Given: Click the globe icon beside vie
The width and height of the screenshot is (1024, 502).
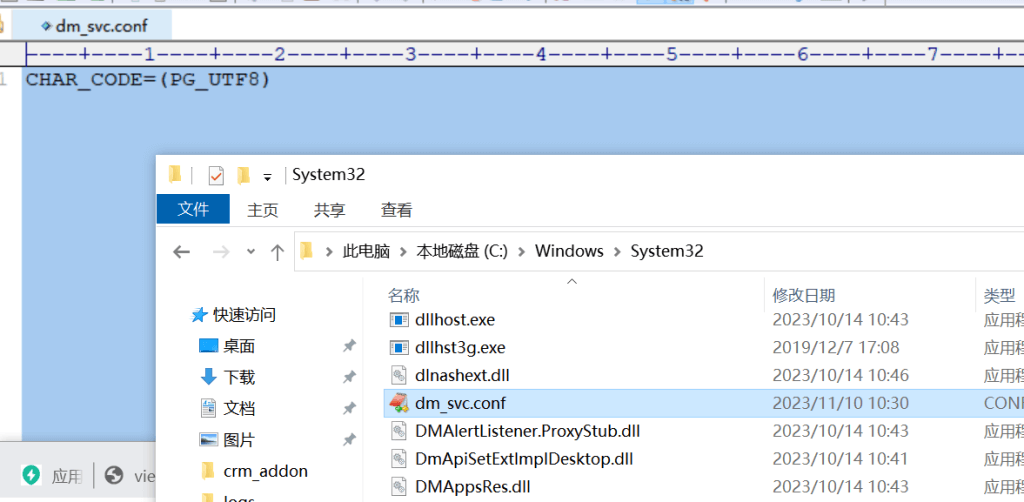Looking at the screenshot, I should pyautogui.click(x=114, y=476).
